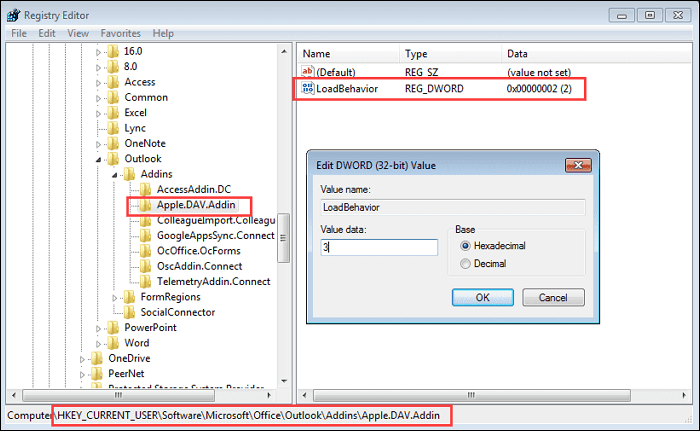
Task: Select the Apple.DAV.Addin folder icon
Action: [133, 205]
